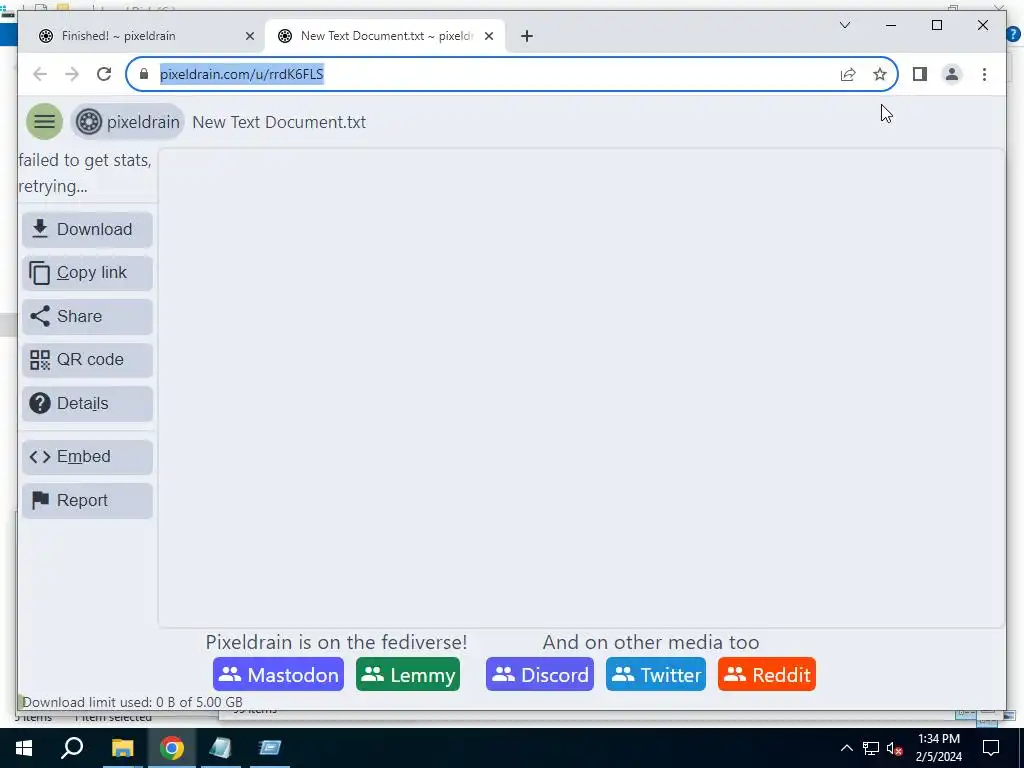Select 'Download limit used: 0 B of 5.00 GB'

(x=133, y=703)
